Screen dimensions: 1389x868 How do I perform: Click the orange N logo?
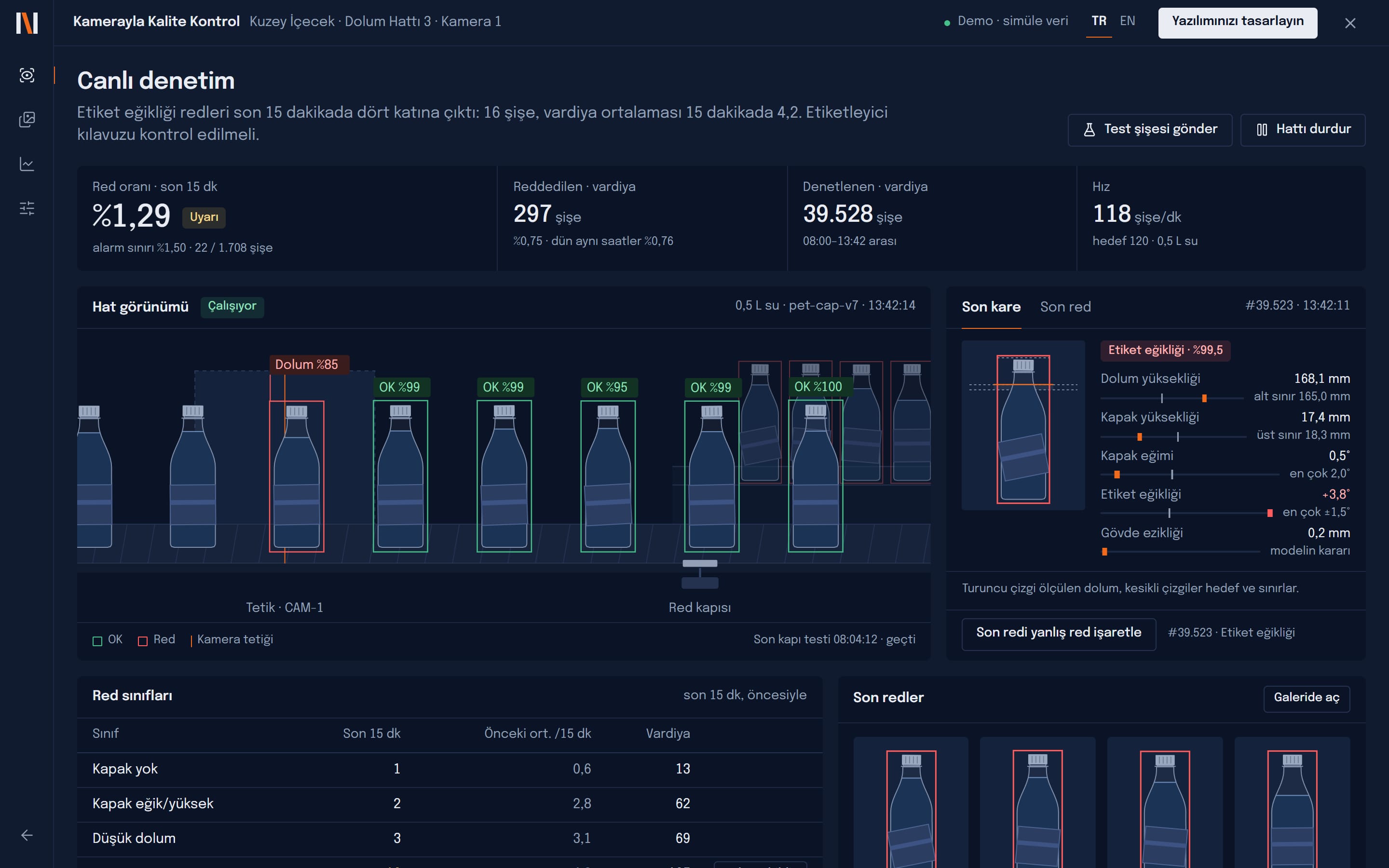click(x=27, y=23)
